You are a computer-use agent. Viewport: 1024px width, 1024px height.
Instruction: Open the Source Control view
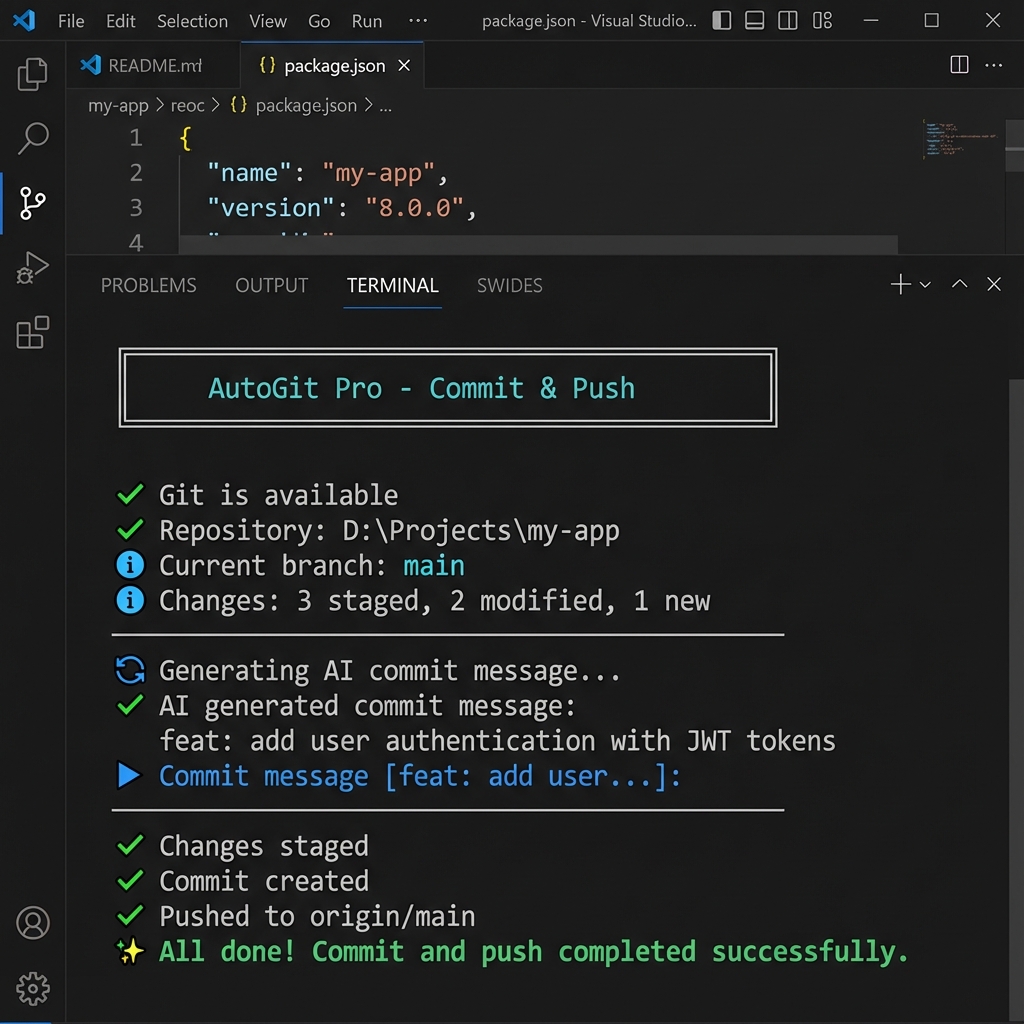(x=33, y=203)
